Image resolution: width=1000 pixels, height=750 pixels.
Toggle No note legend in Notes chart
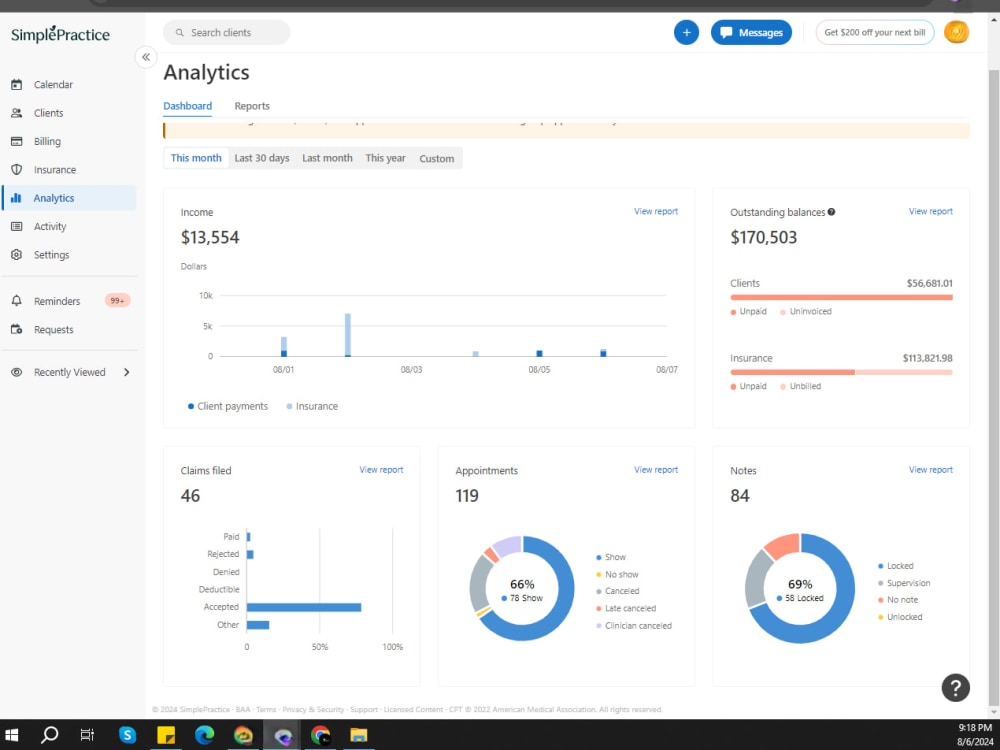[898, 599]
